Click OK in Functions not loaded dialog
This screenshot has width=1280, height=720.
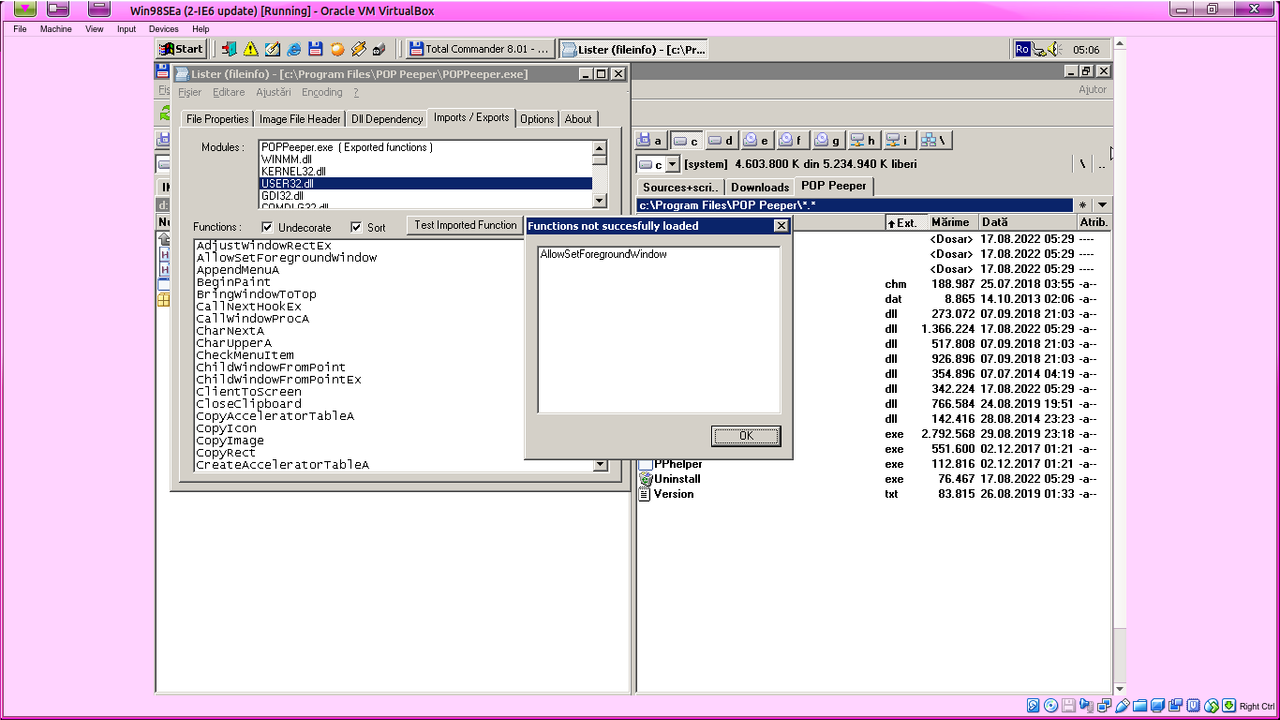pyautogui.click(x=746, y=436)
